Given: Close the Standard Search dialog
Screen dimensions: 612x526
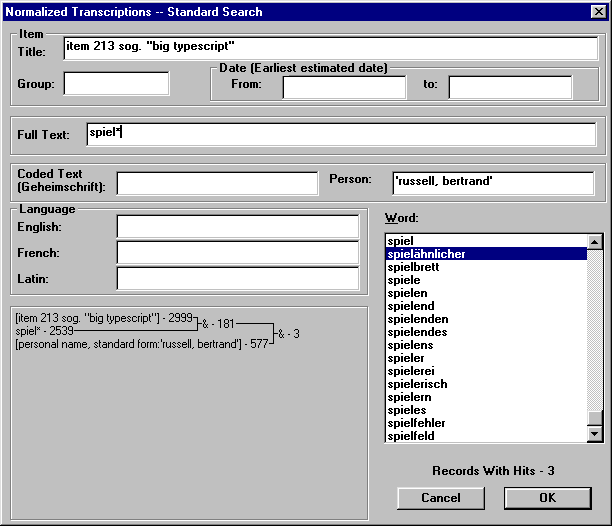Looking at the screenshot, I should tap(598, 11).
